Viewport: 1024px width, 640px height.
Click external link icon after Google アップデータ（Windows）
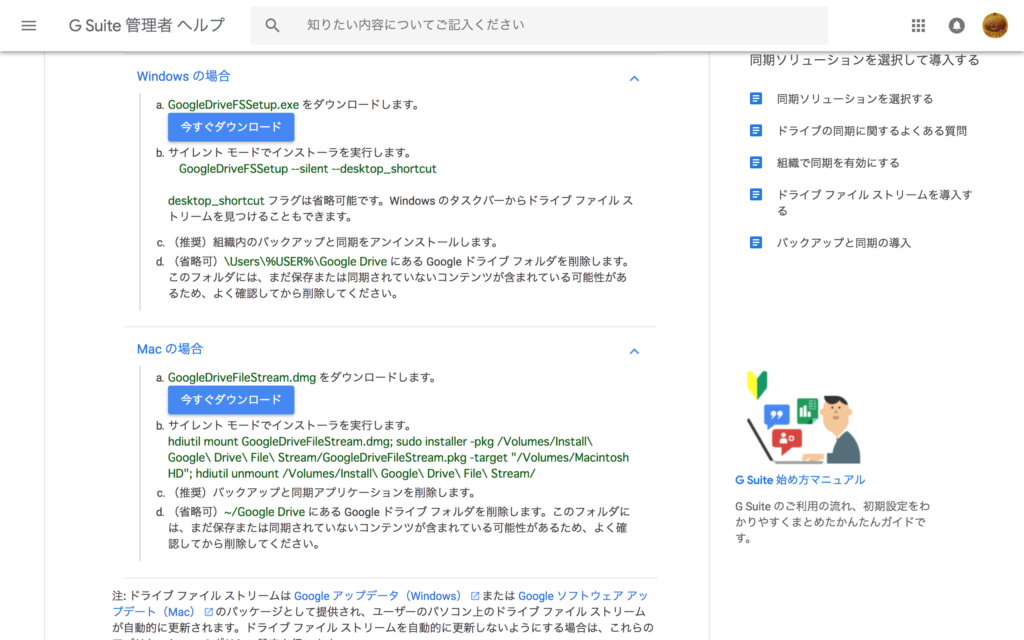point(475,596)
